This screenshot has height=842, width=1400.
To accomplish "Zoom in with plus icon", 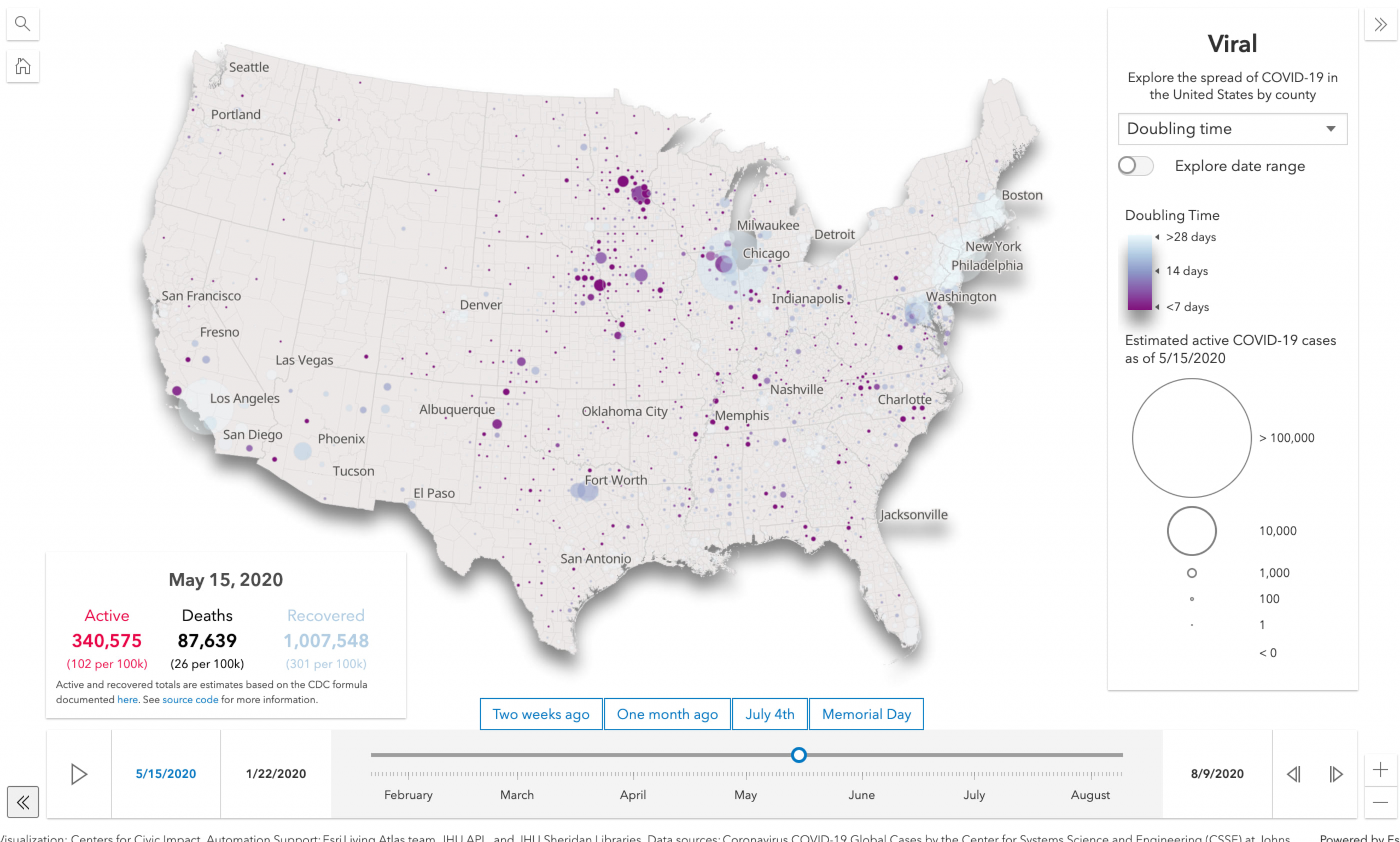I will (1380, 770).
